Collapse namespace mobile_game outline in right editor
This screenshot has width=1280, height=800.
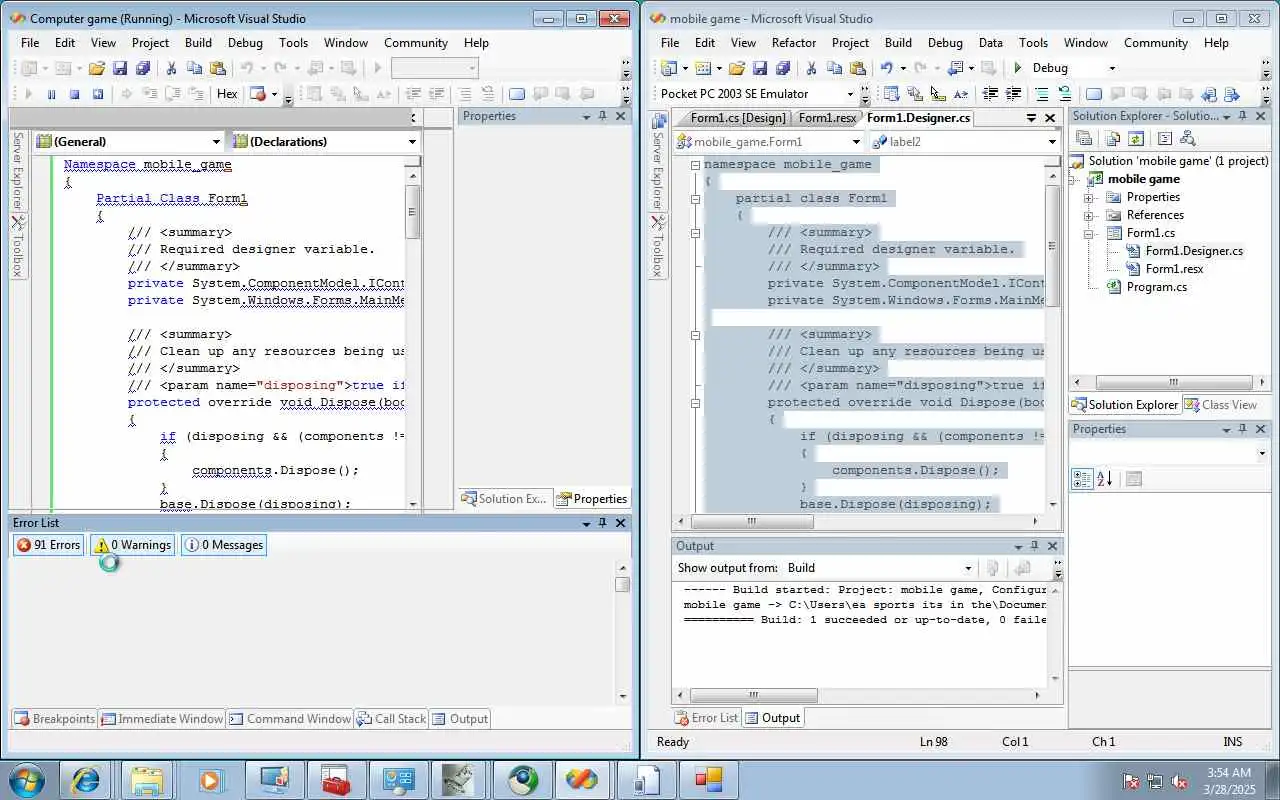click(x=695, y=164)
